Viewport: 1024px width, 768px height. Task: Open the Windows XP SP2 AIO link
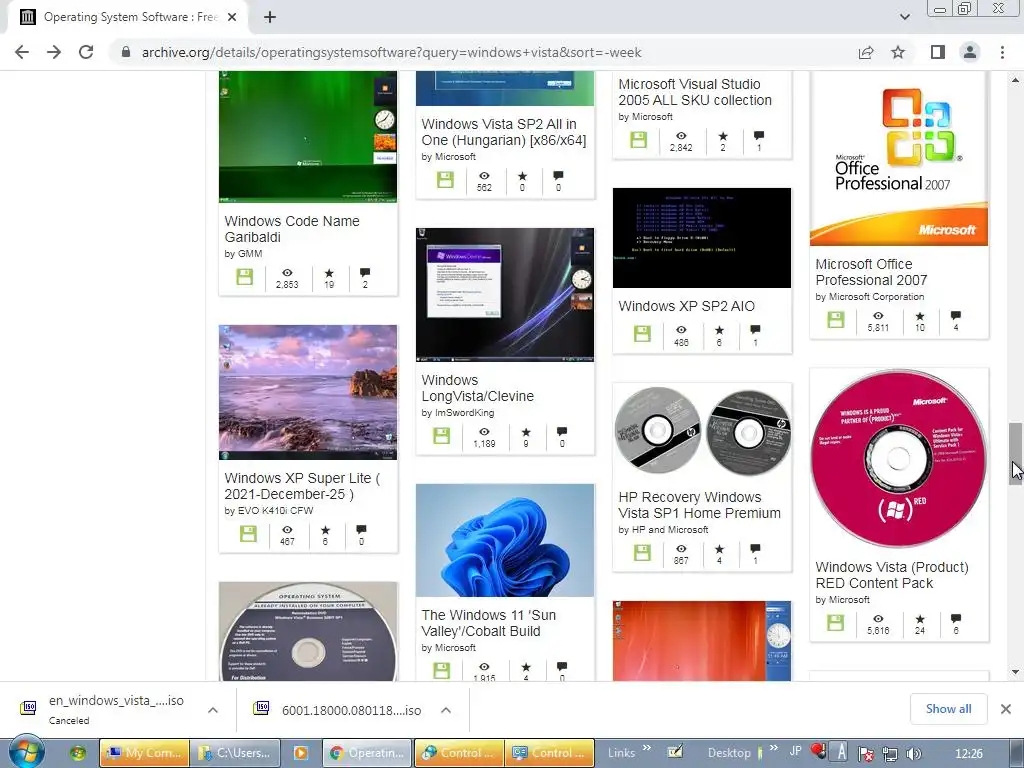686,306
